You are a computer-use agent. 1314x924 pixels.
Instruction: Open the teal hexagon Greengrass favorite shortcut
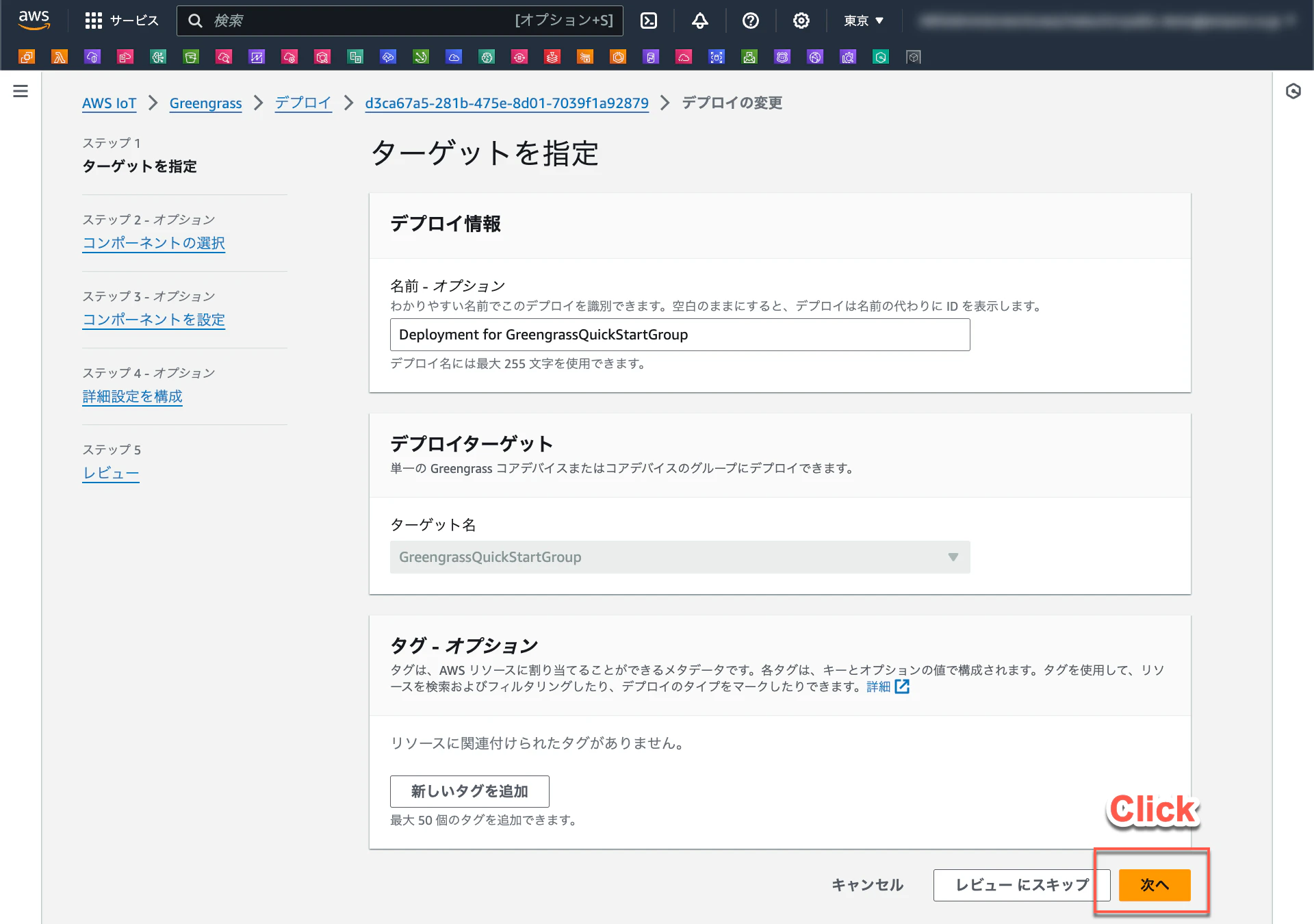pos(881,57)
